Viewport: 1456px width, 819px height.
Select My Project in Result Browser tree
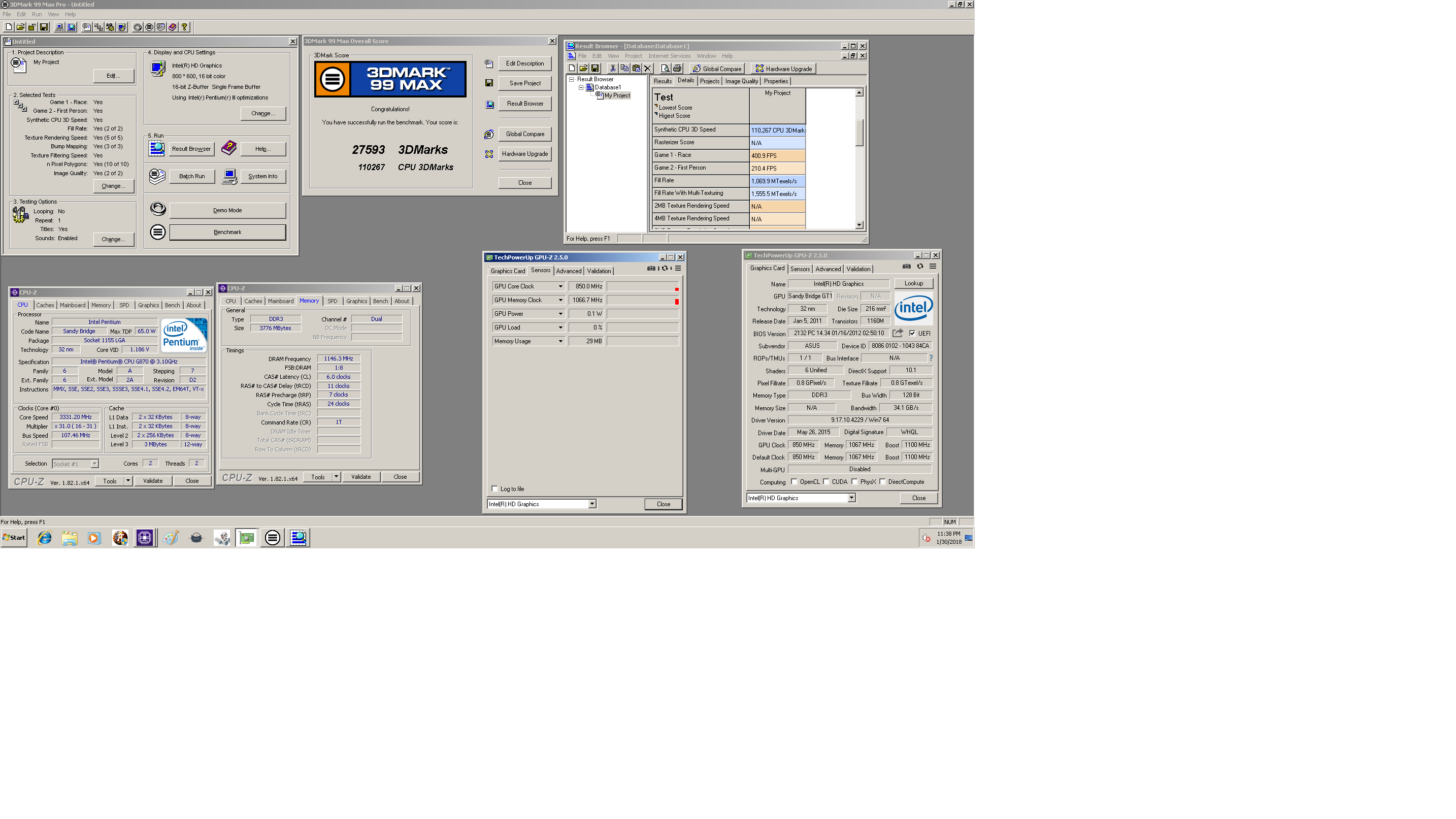[617, 95]
